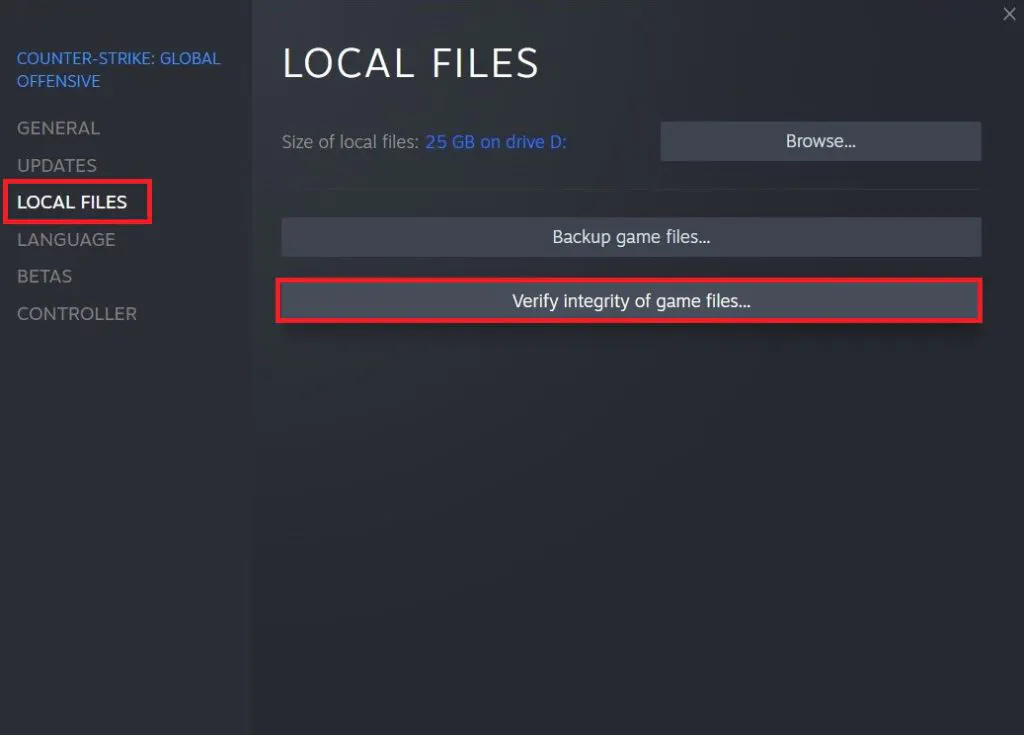Switch to the GENERAL settings tab
The height and width of the screenshot is (735, 1024).
(58, 128)
